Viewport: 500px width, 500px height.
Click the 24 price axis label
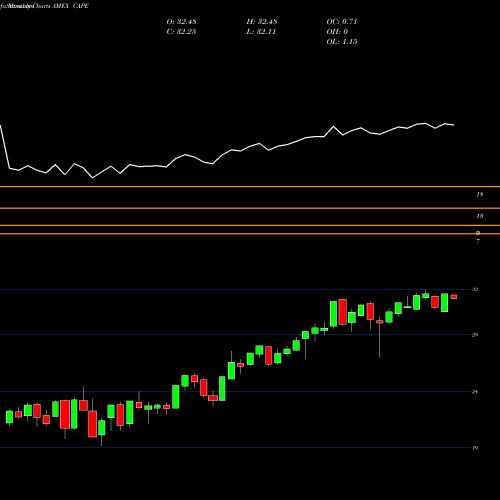coord(475,391)
